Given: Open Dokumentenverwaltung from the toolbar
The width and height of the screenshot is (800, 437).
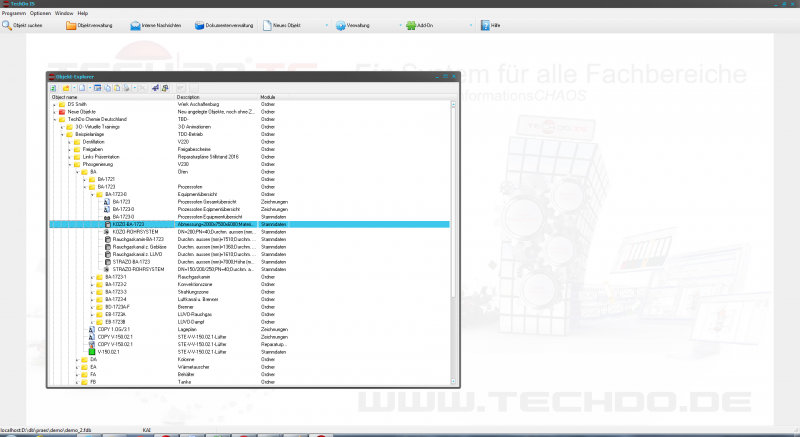Looking at the screenshot, I should (224, 25).
